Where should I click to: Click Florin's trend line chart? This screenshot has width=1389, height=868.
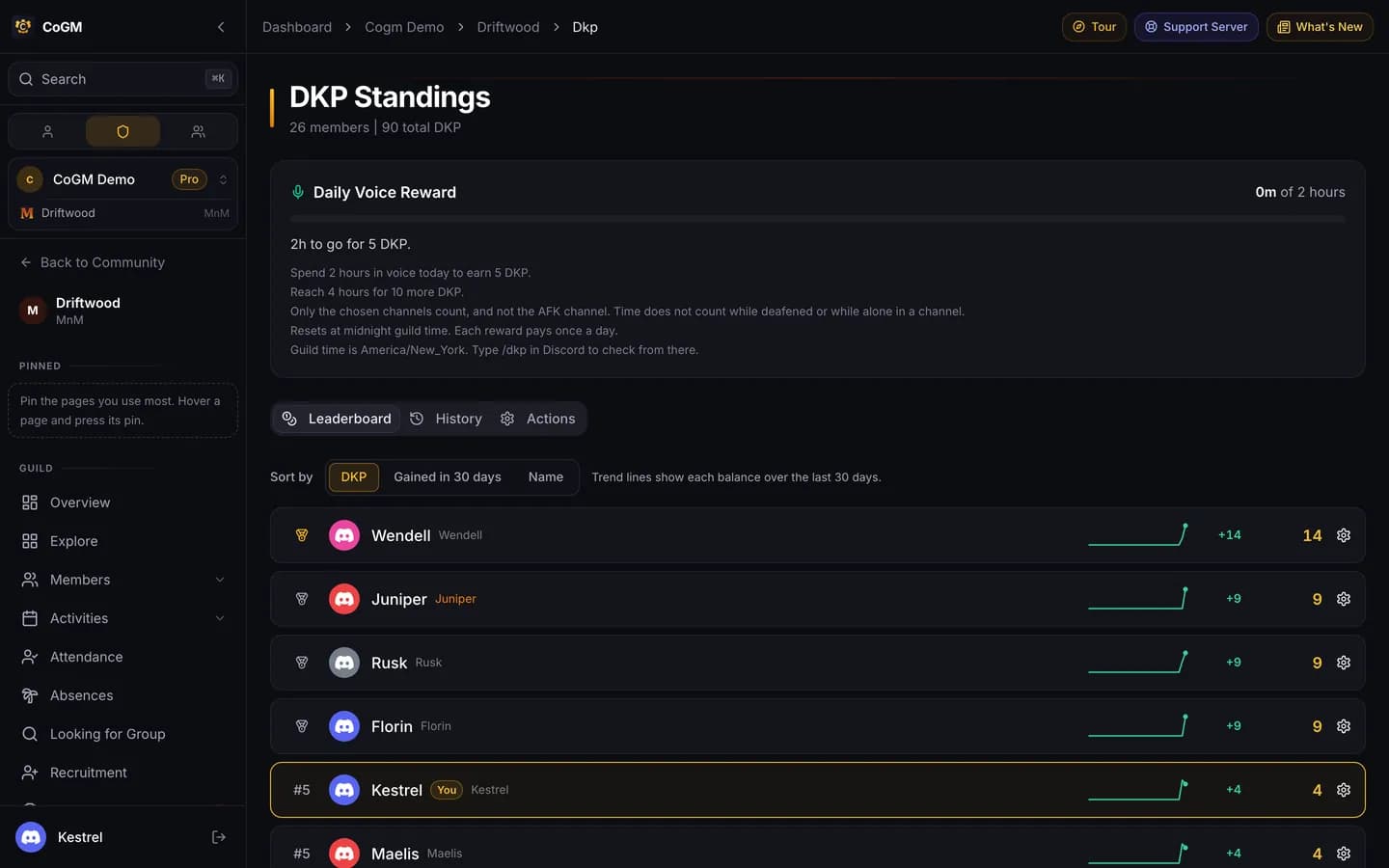point(1138,725)
